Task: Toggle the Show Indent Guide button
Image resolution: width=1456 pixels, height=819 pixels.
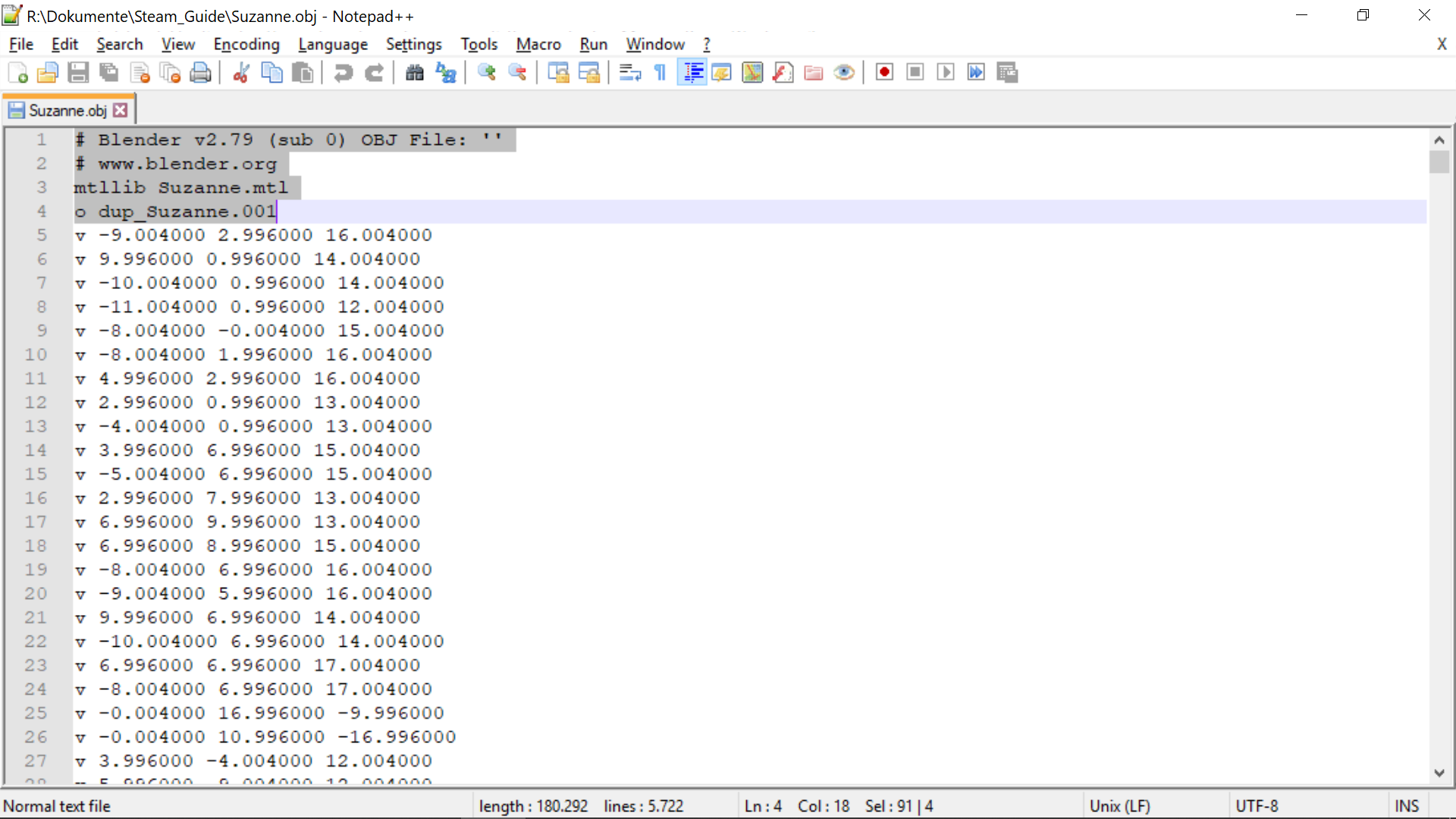Action: click(692, 73)
